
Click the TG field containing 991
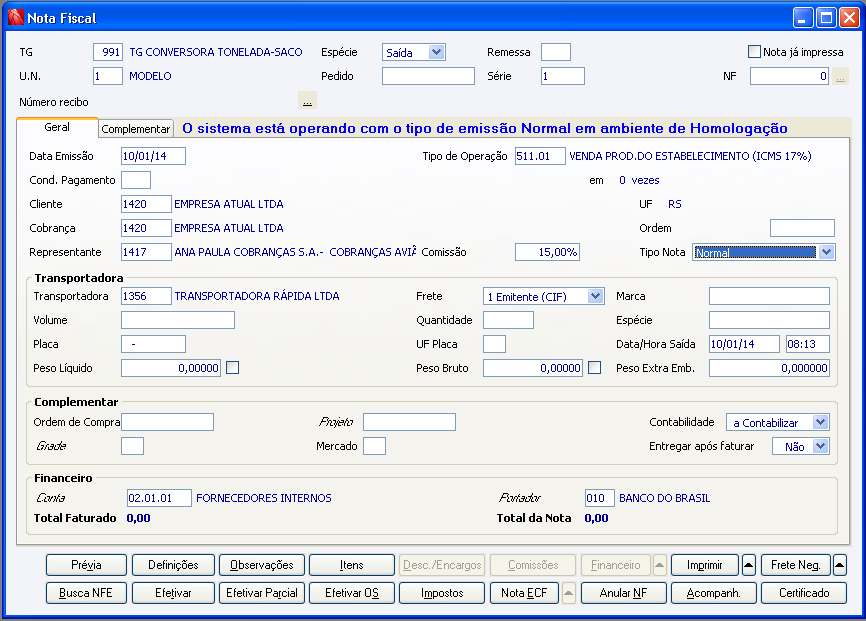coord(108,52)
